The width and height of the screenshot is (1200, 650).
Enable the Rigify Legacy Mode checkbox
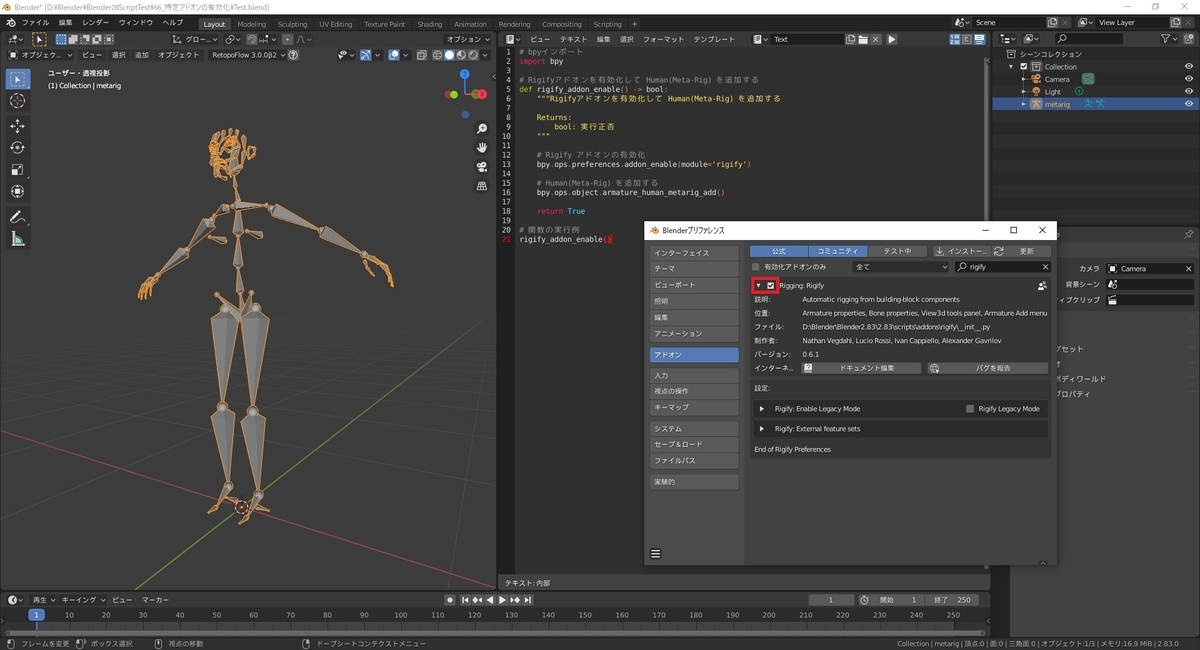(970, 409)
